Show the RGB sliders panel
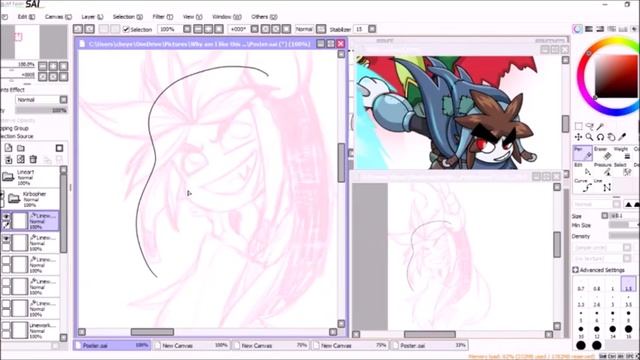 pos(589,29)
